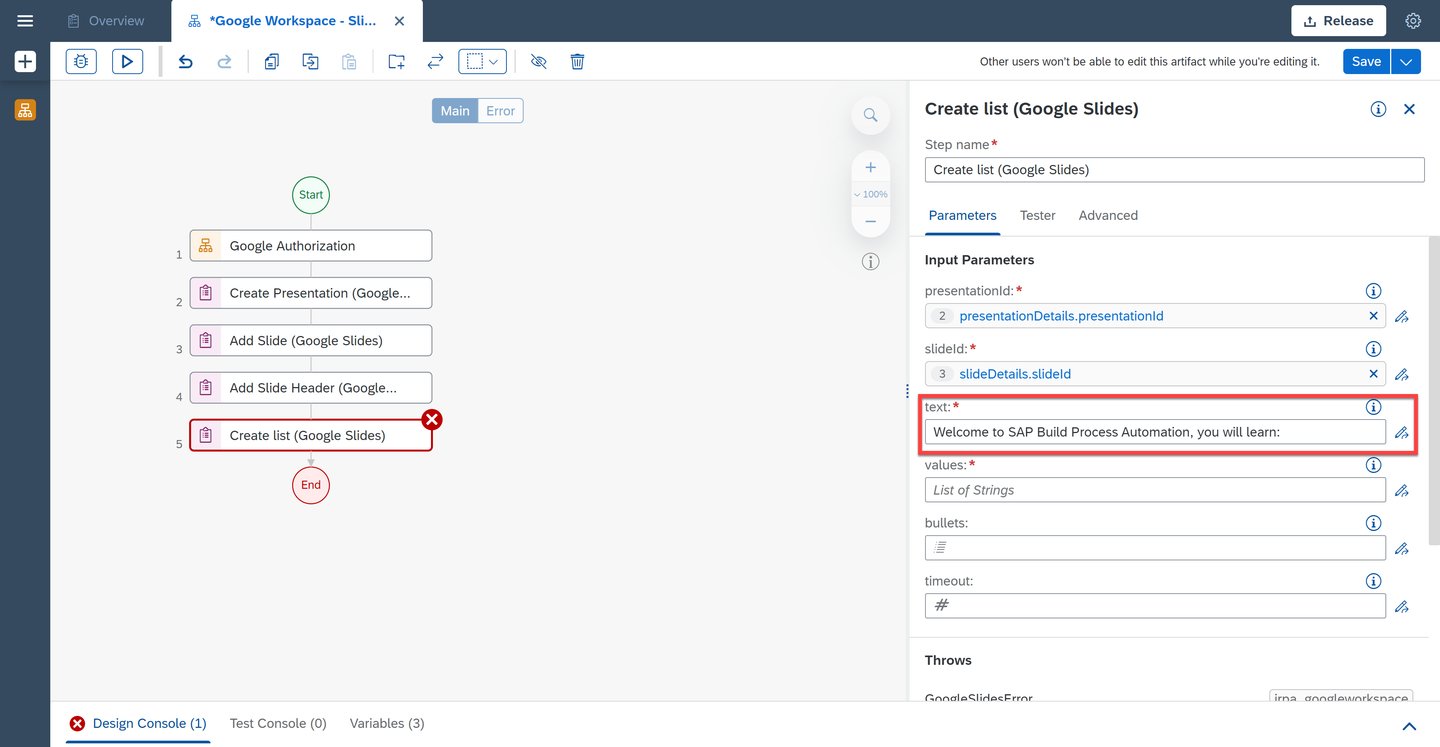Switch to the Tester tab
This screenshot has width=1440, height=747.
(x=1037, y=215)
